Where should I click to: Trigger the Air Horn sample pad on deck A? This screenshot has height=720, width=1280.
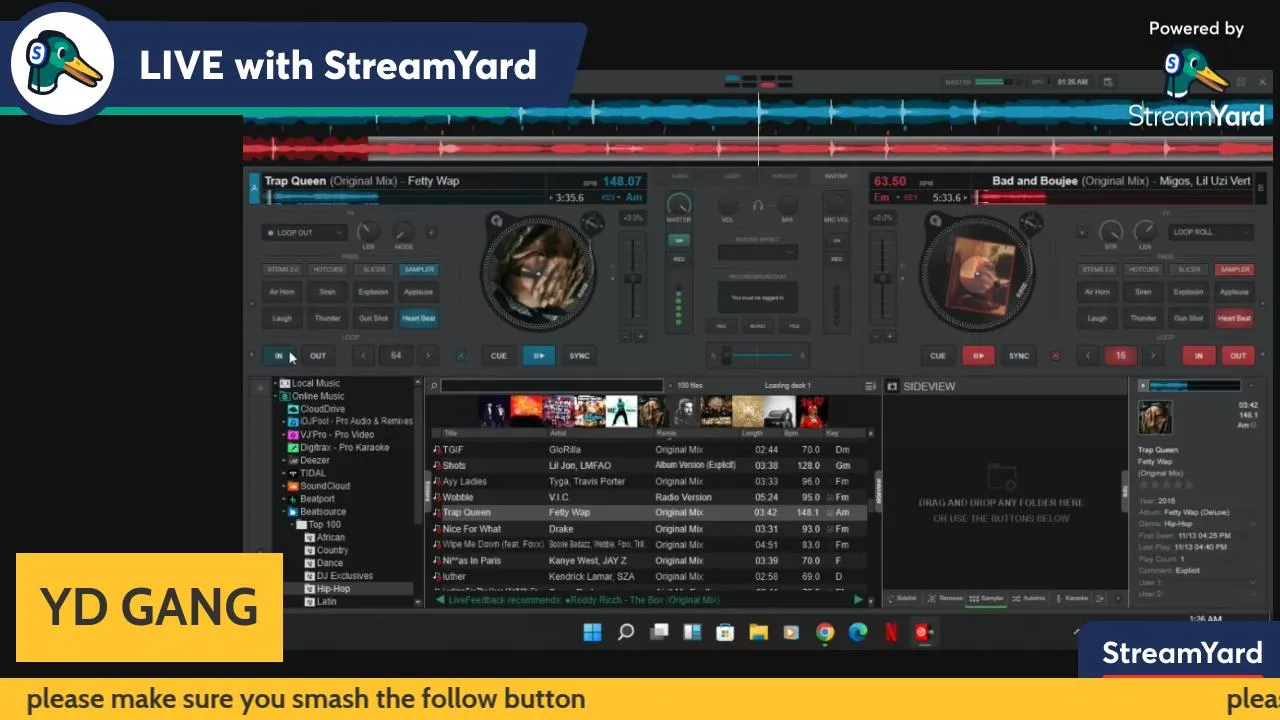pyautogui.click(x=282, y=292)
